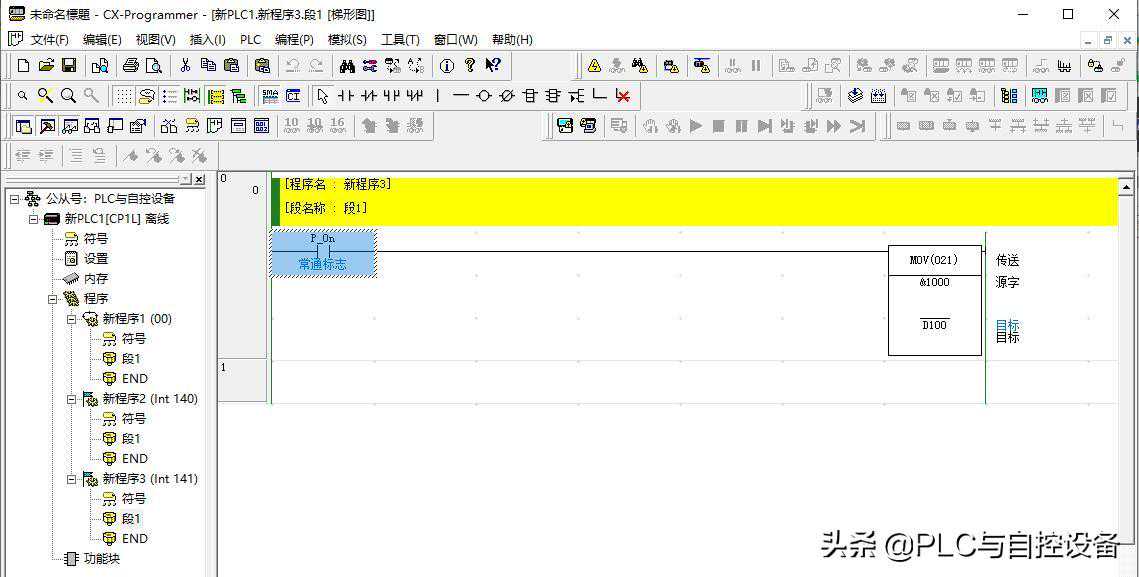1139x577 pixels.
Task: Click the Print icon in toolbar
Action: (x=130, y=66)
